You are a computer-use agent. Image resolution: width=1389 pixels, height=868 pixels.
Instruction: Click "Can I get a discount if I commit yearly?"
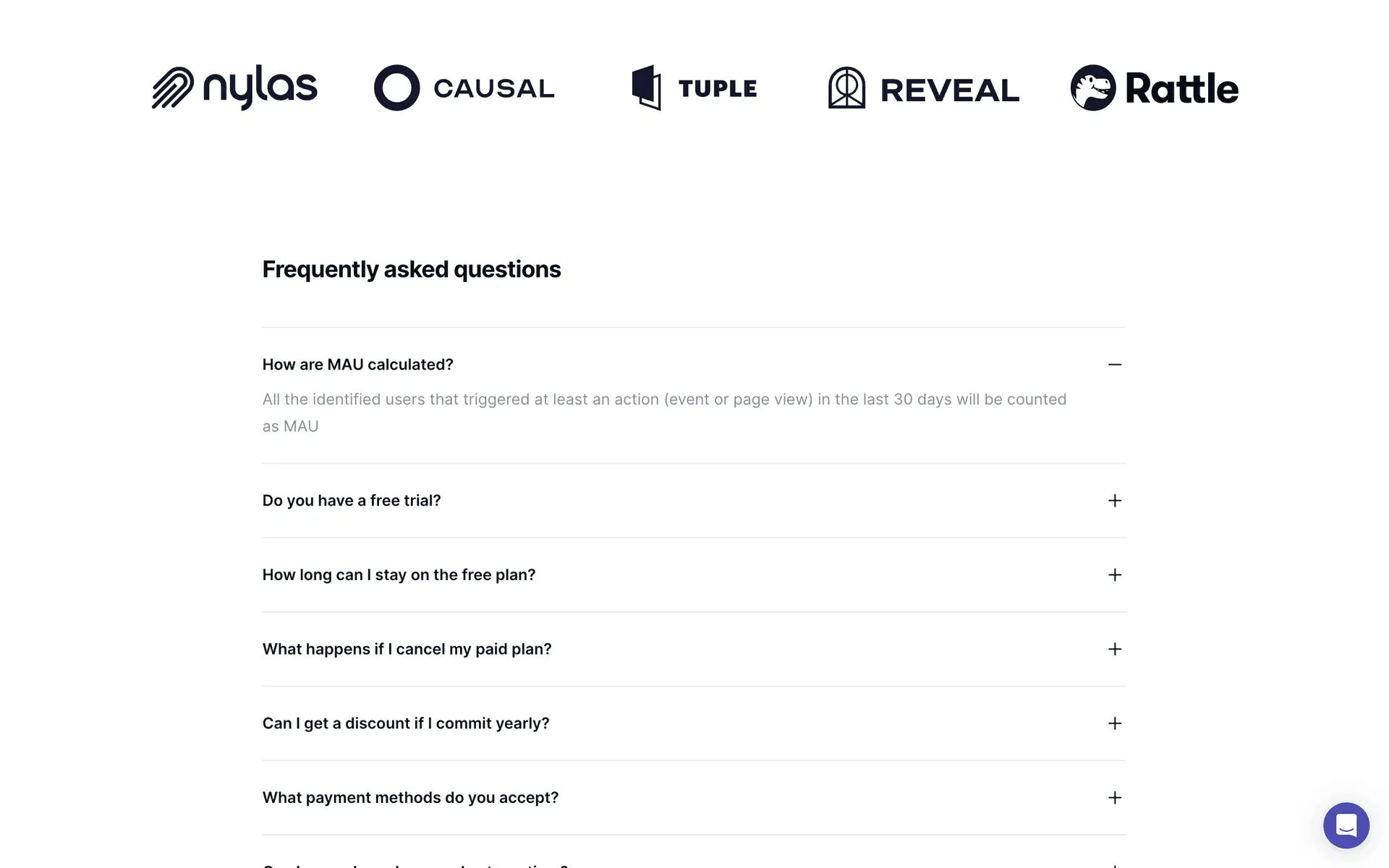coord(406,723)
